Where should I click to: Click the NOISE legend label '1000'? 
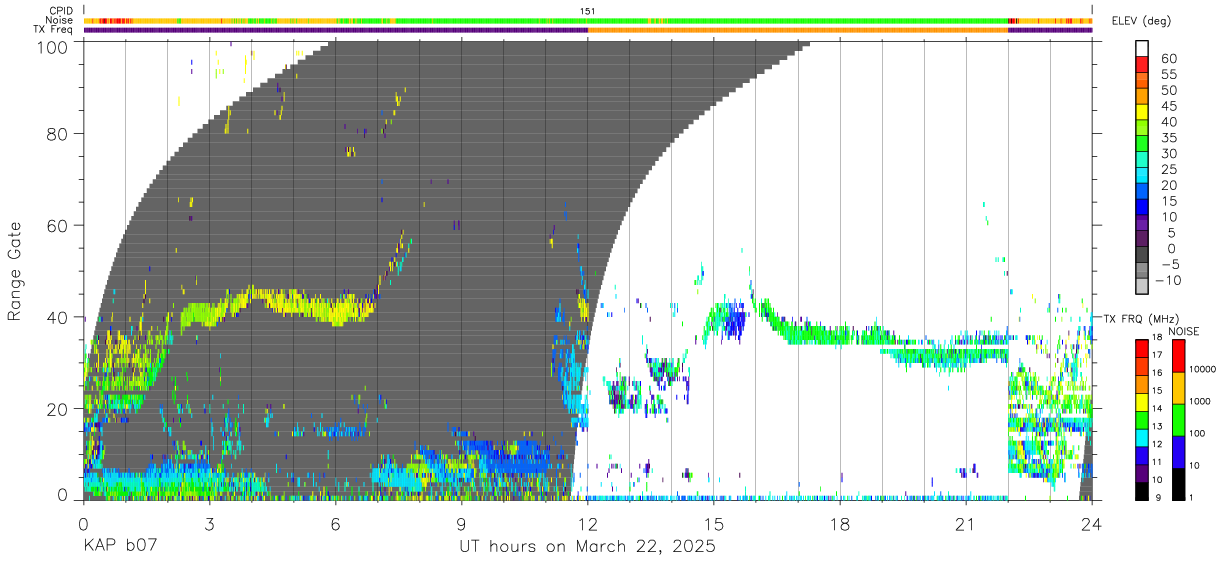(1202, 401)
